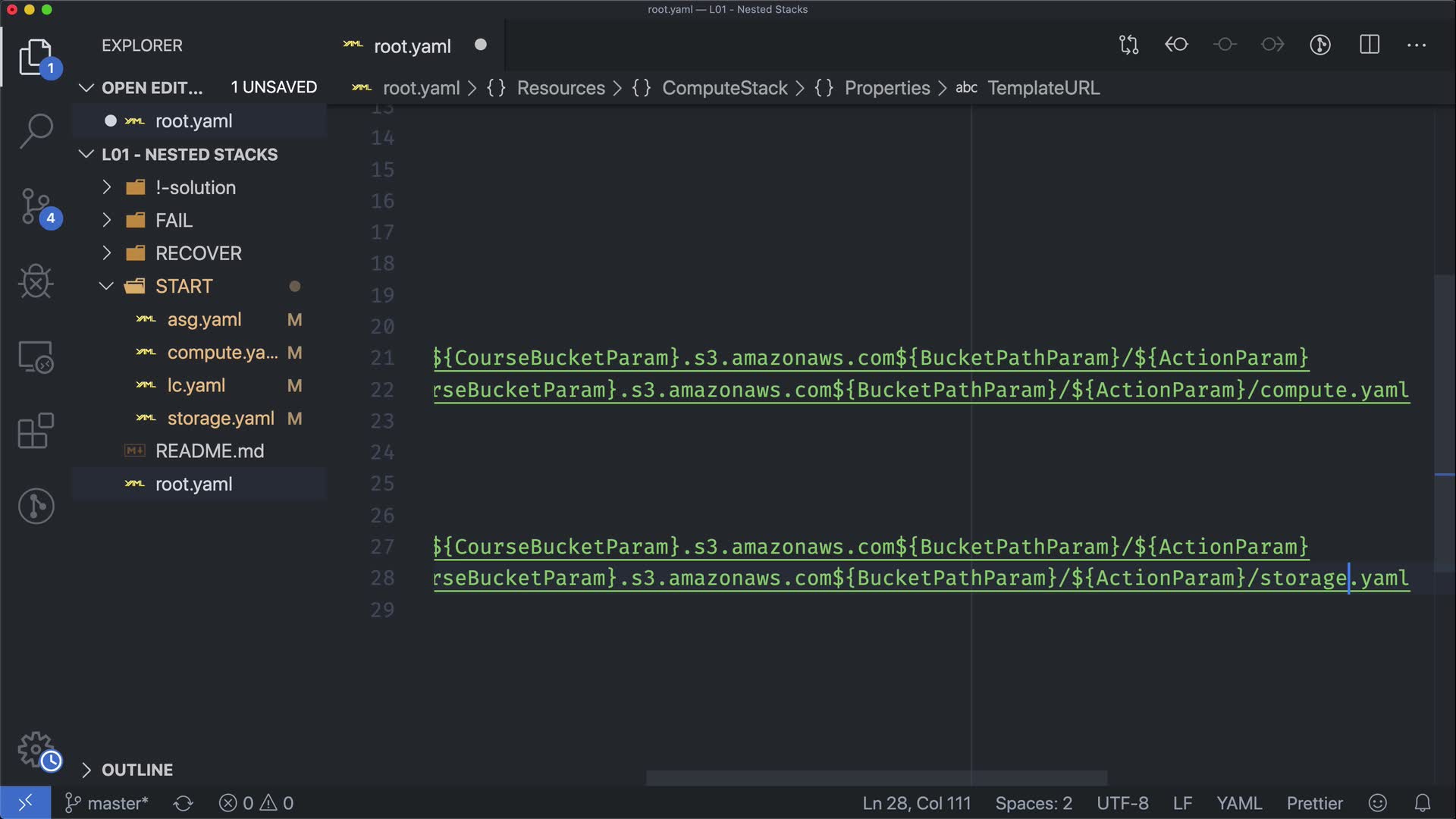Open the Search view in activity bar
This screenshot has height=819, width=1456.
(x=36, y=131)
